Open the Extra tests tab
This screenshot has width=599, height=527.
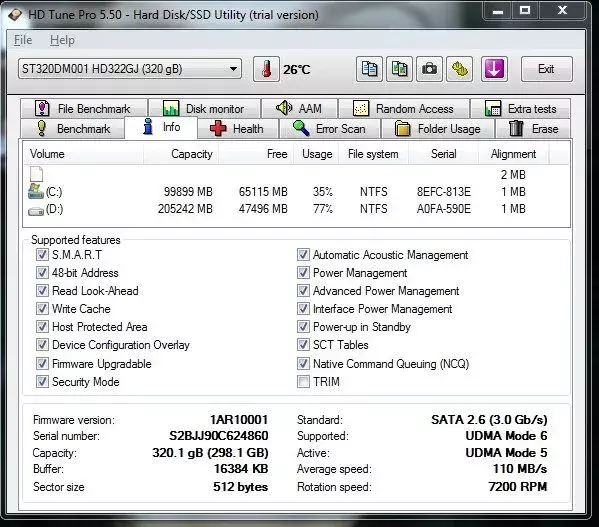pos(521,108)
